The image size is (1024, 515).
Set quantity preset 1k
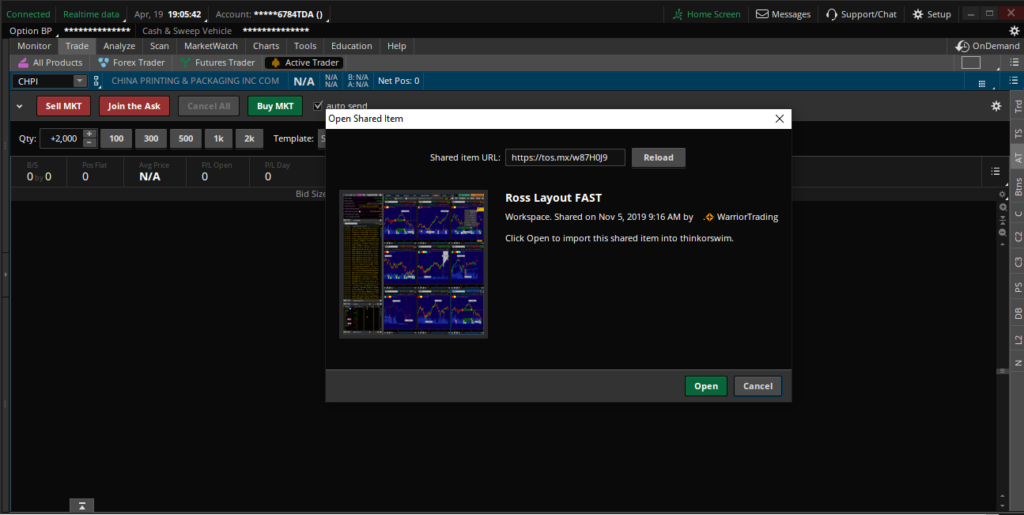point(218,138)
